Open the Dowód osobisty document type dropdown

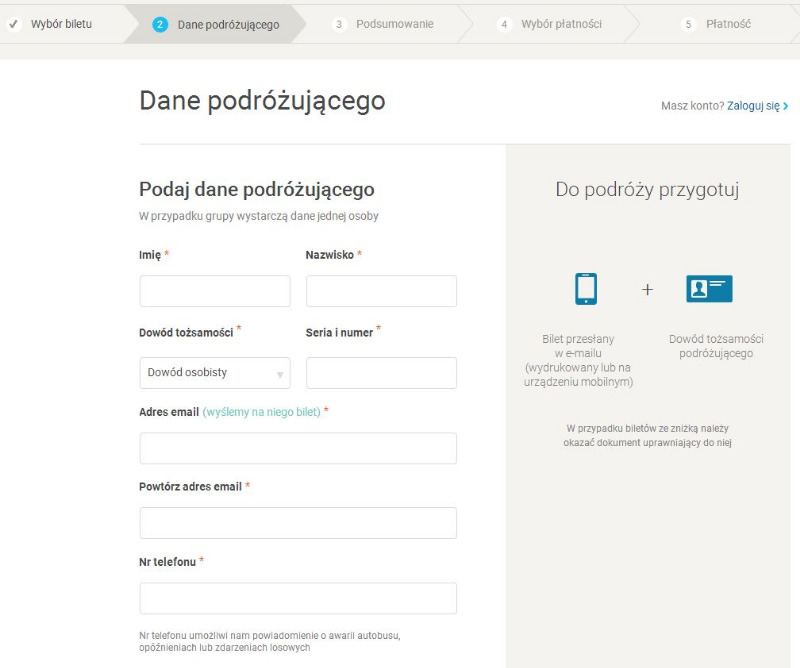click(x=214, y=373)
